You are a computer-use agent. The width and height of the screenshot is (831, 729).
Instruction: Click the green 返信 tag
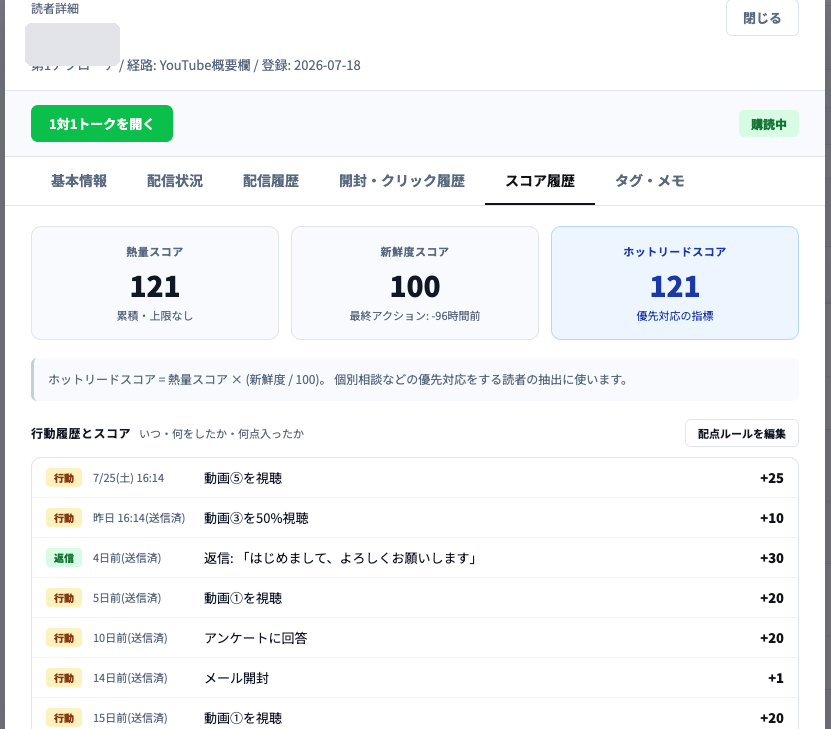[64, 558]
